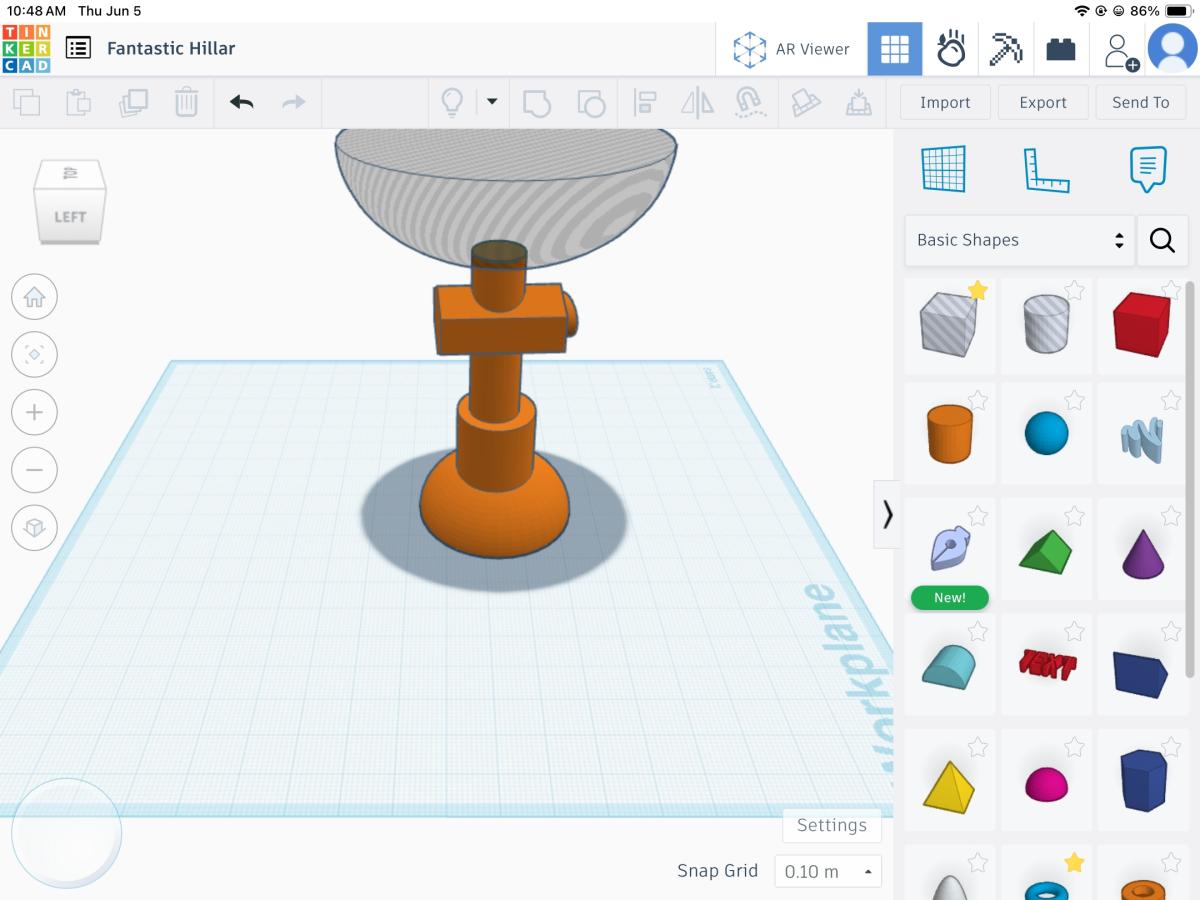Favorite the green Roof star
This screenshot has width=1200, height=900.
pyautogui.click(x=1074, y=516)
